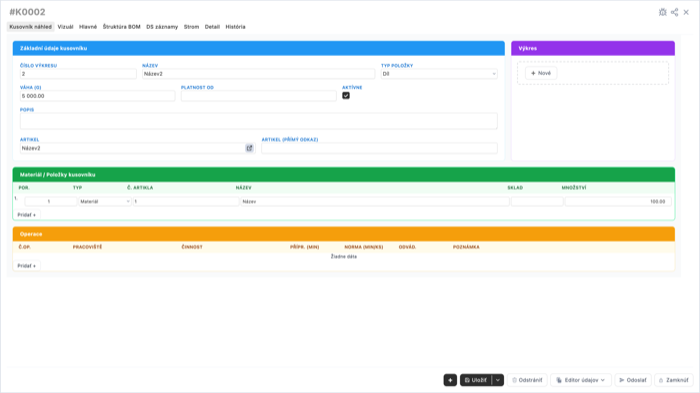The width and height of the screenshot is (700, 393).
Task: Open the bug report icon
Action: click(662, 12)
